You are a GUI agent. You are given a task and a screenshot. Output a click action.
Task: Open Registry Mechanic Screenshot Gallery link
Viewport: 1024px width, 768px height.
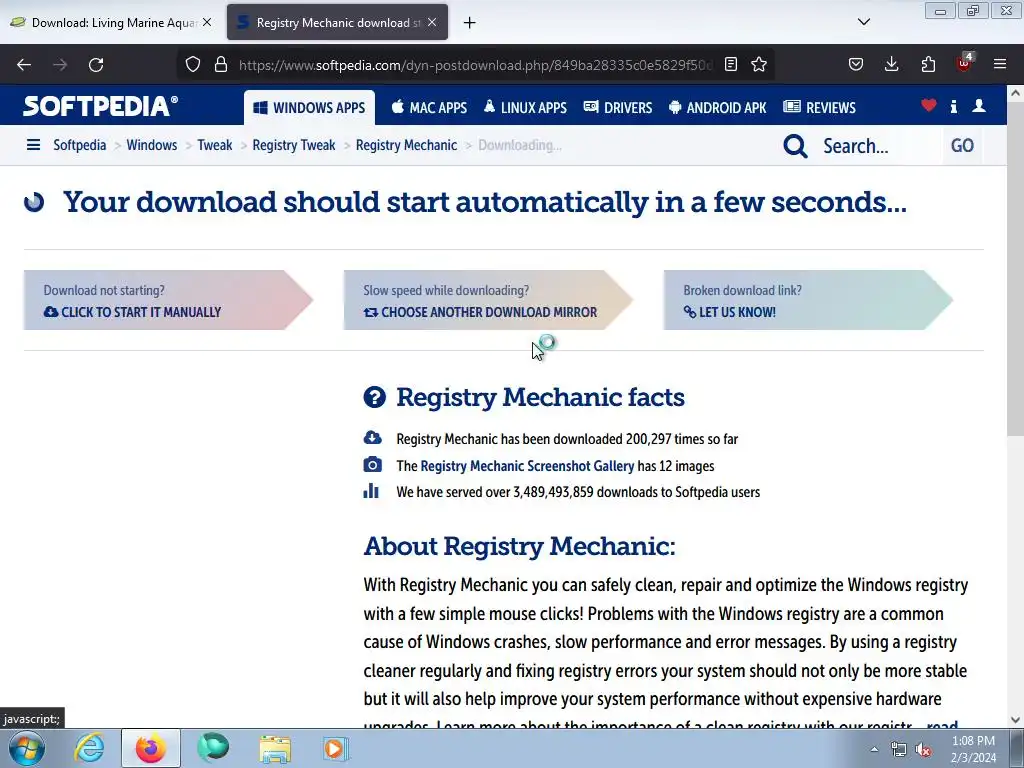tap(527, 466)
